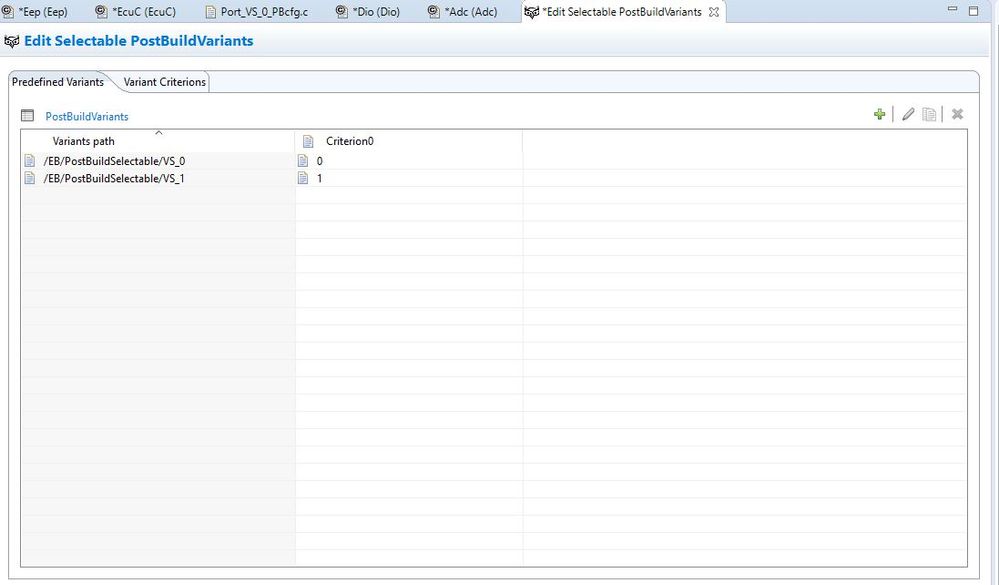This screenshot has width=999, height=585.
Task: Click the file icon of VS_1 row
Action: click(29, 178)
